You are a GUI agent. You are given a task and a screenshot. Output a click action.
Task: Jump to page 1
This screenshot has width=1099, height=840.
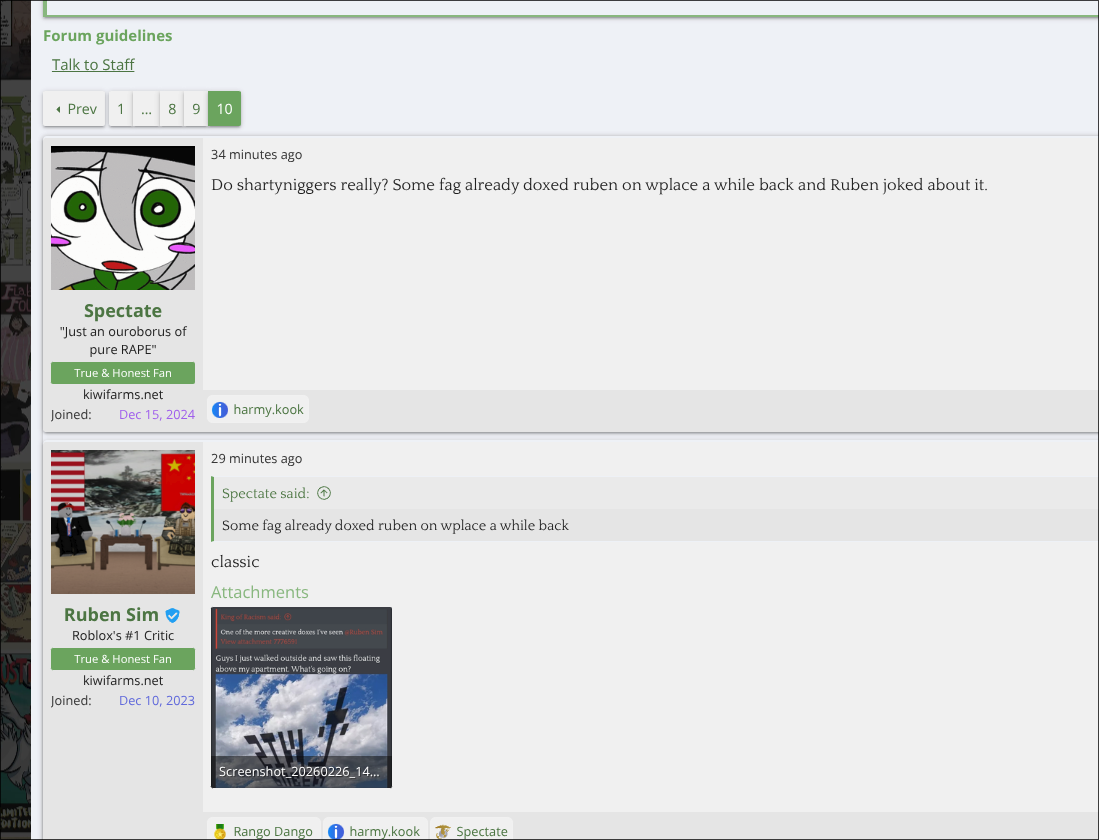[x=121, y=109]
